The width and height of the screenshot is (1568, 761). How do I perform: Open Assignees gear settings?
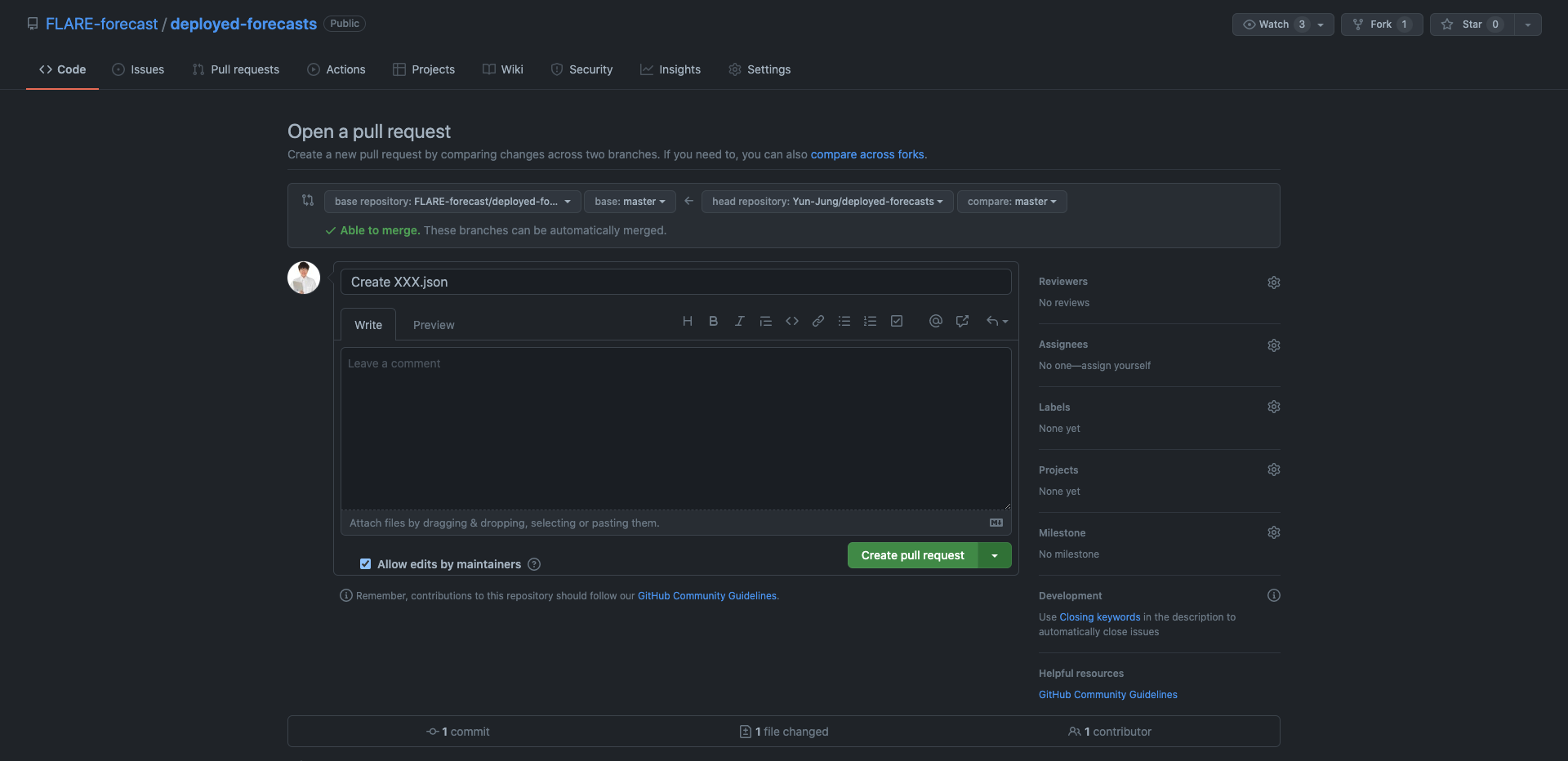tap(1274, 345)
